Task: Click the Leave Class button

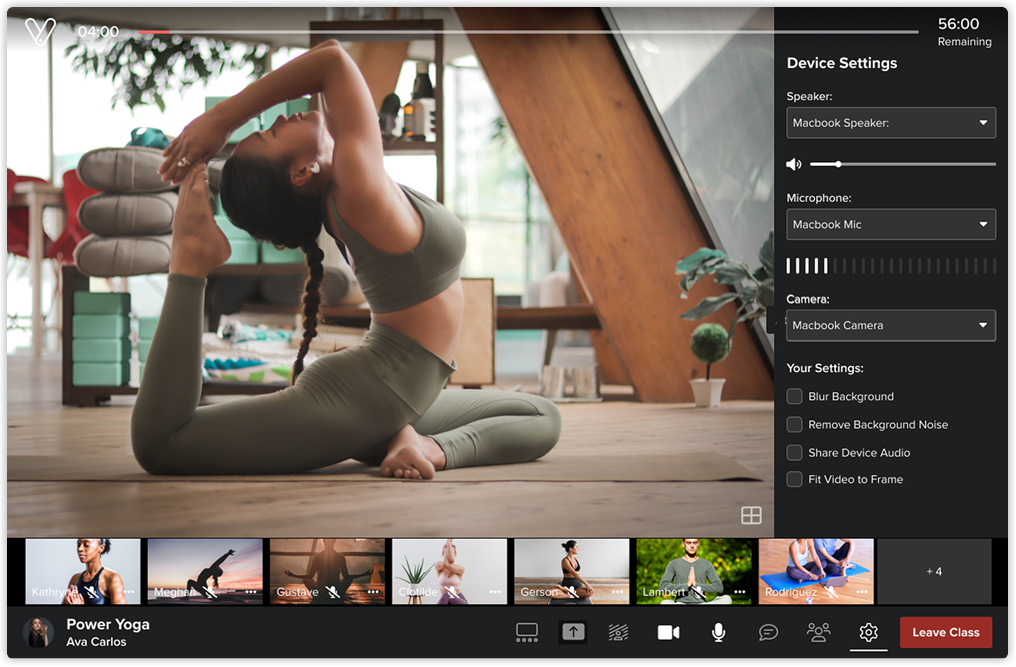Action: click(x=945, y=633)
